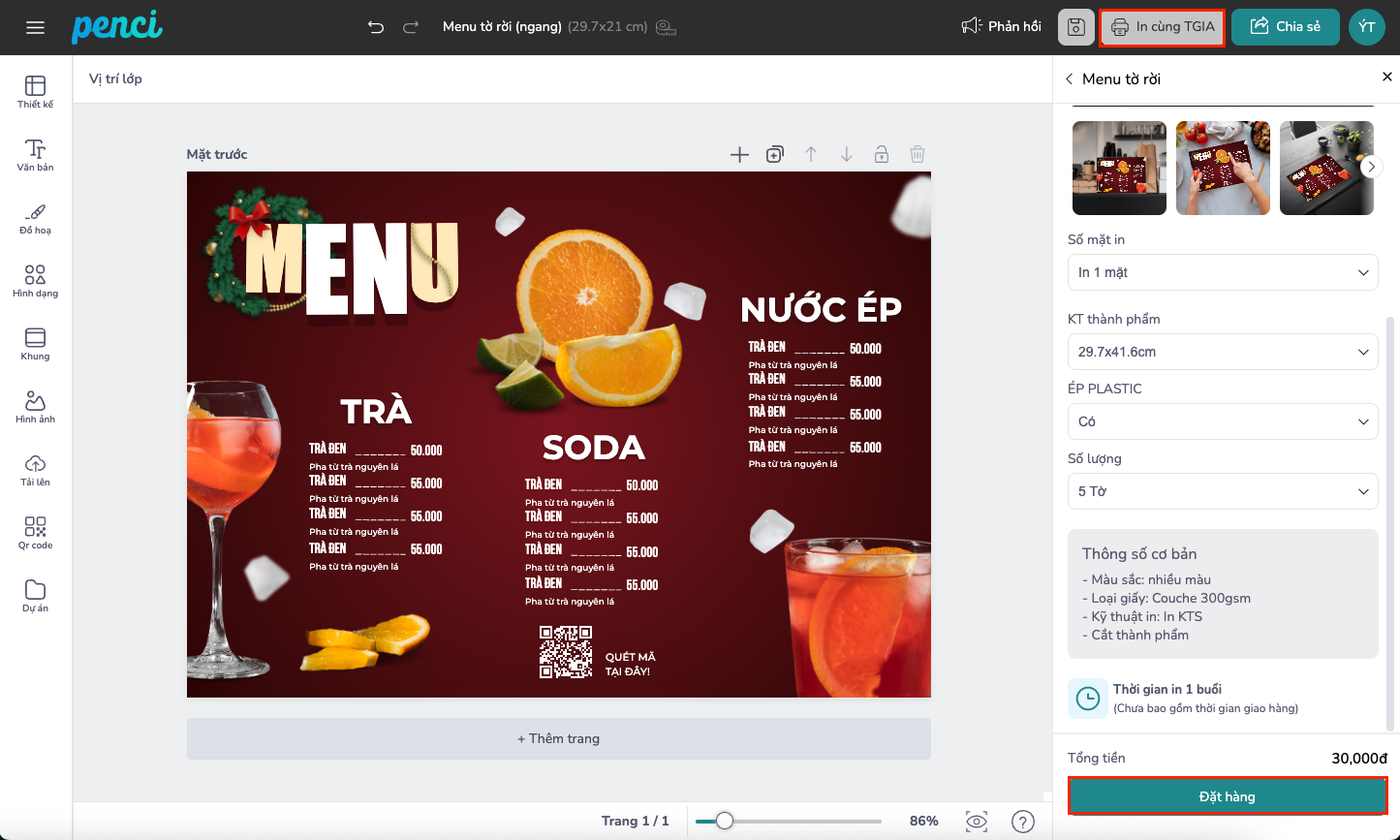
Task: Expand the Số lượng quantity dropdown
Action: 1223,491
